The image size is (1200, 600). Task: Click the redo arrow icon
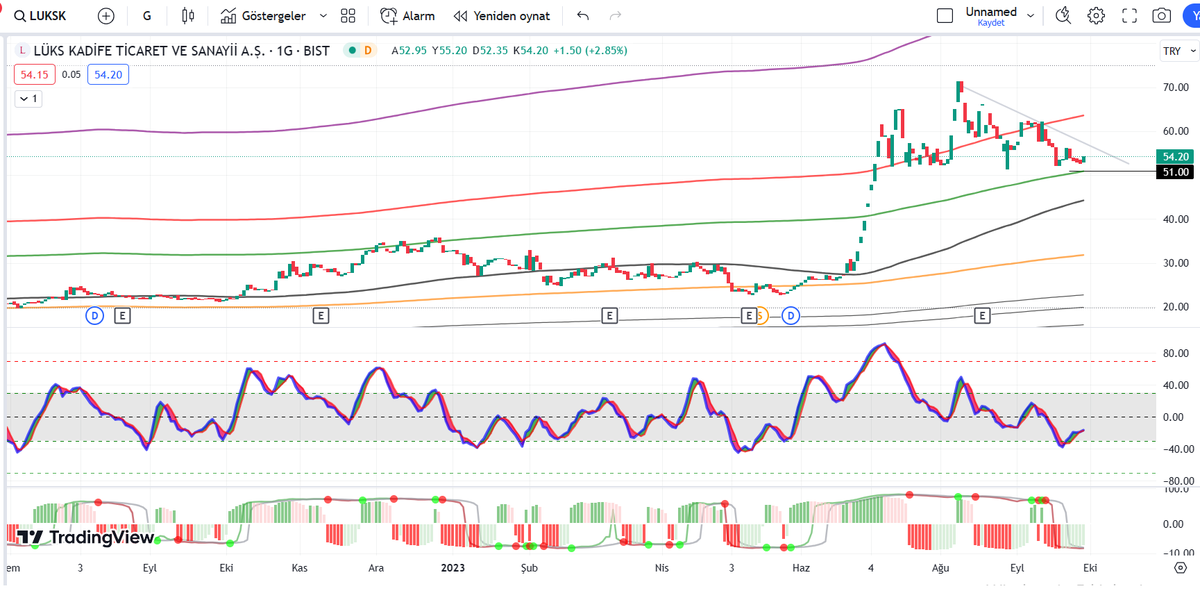click(x=615, y=16)
